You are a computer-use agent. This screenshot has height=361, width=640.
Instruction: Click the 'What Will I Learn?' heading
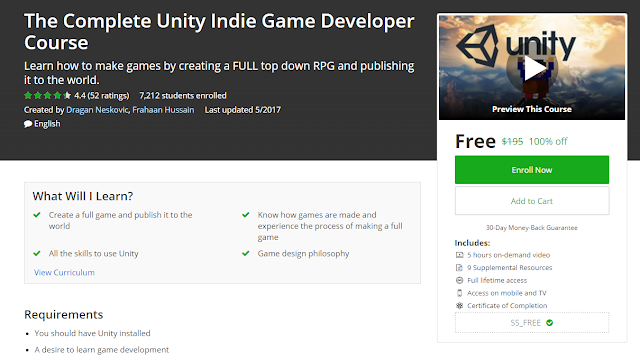[x=83, y=196]
